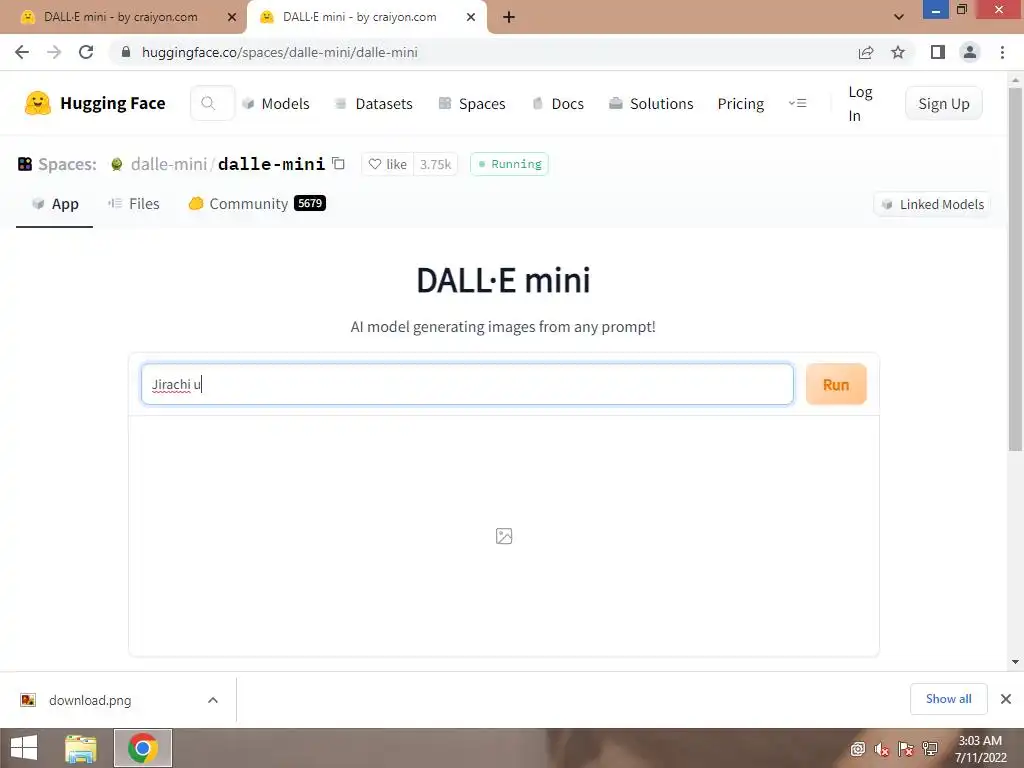Open the Docs page
Screen dimensions: 1024x768
(558, 104)
